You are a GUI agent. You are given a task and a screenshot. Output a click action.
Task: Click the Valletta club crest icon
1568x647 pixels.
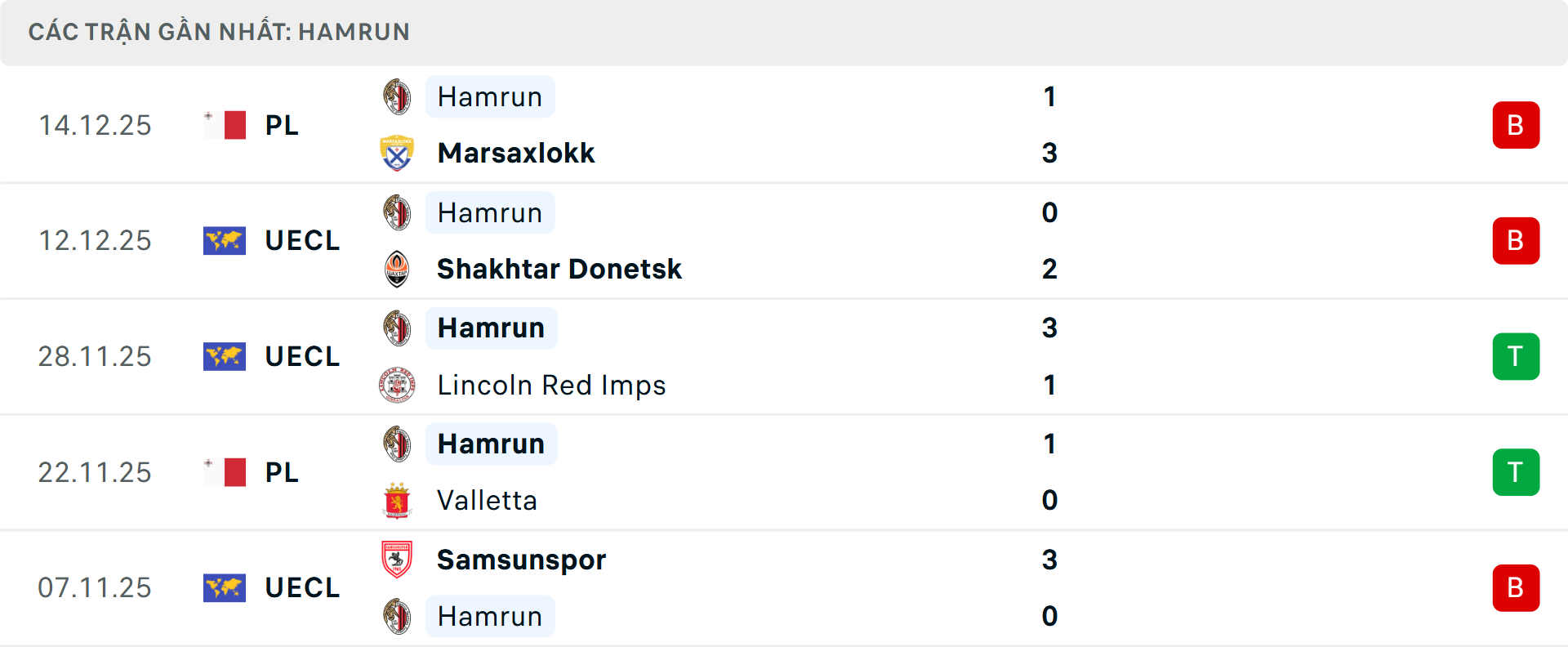point(397,501)
